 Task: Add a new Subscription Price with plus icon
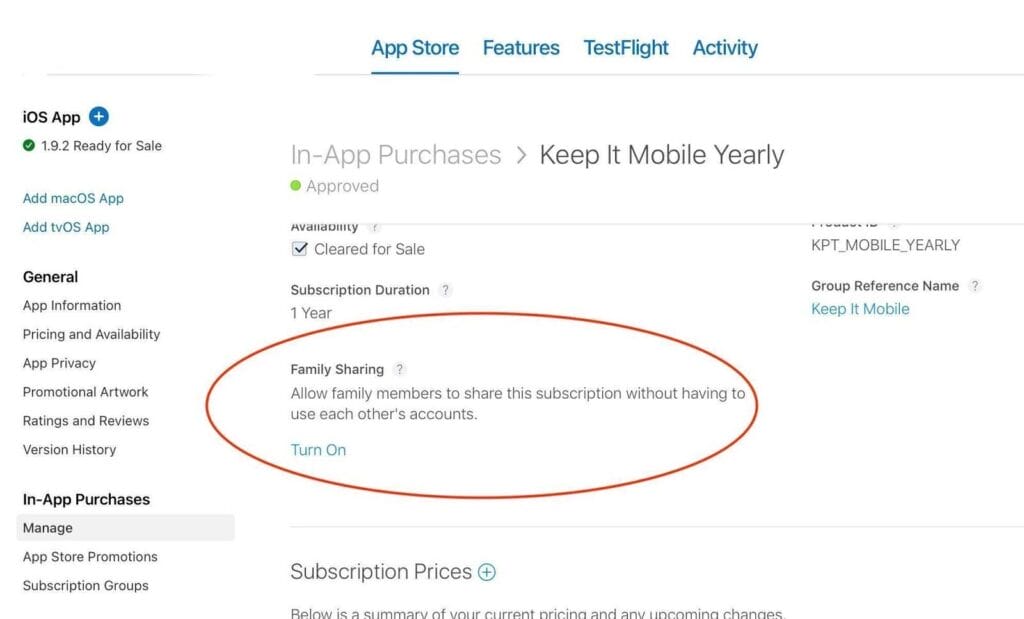click(487, 572)
